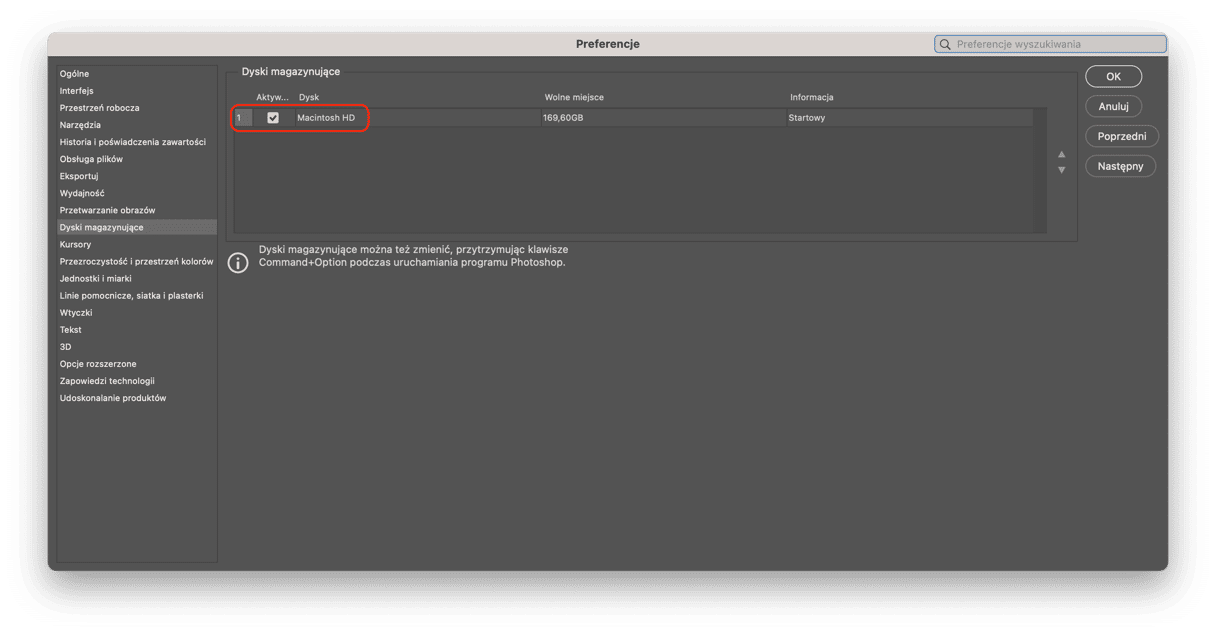Open the Wtyczki section
This screenshot has height=634, width=1216.
coord(75,312)
